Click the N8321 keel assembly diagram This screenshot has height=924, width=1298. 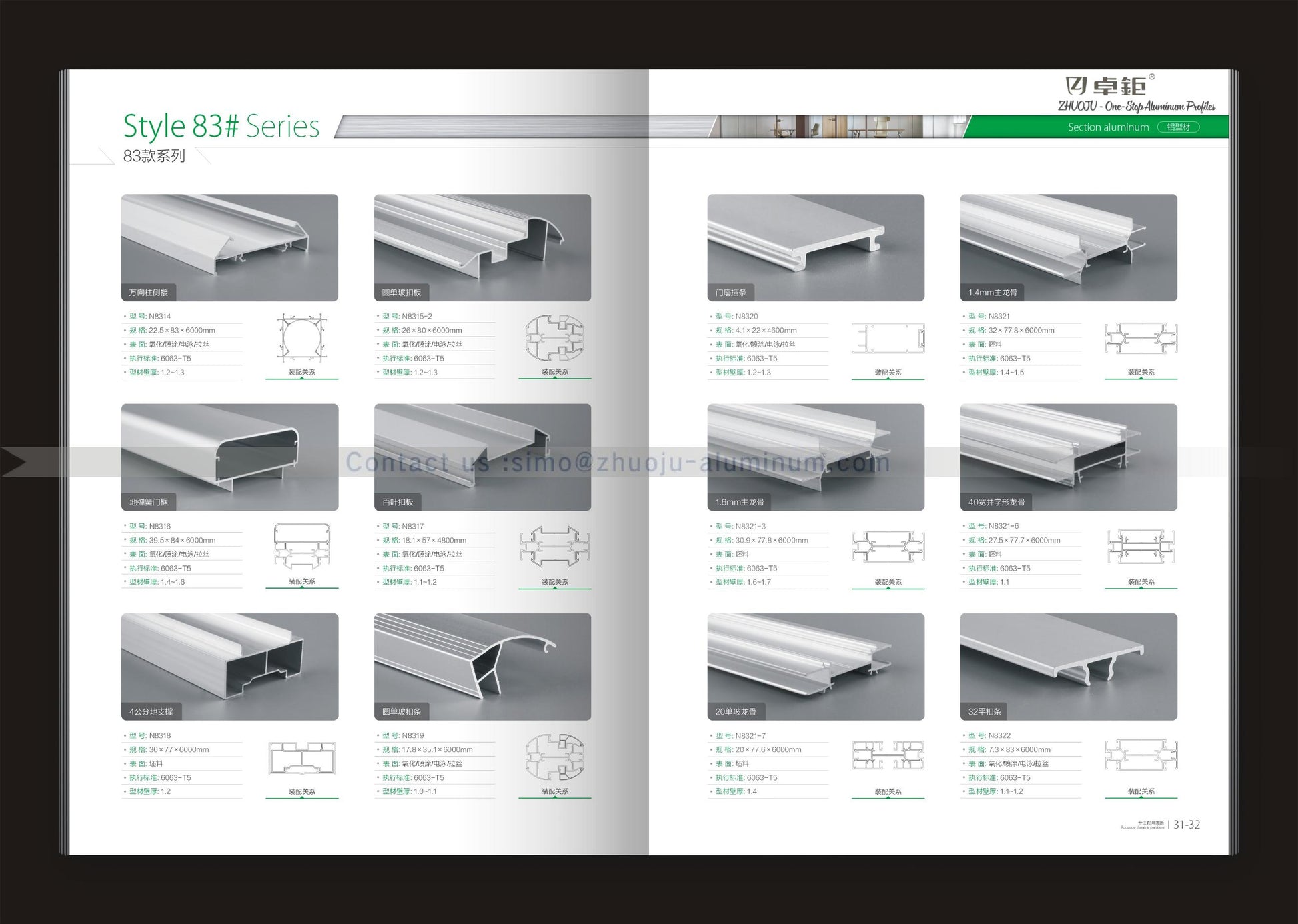pos(1141,338)
